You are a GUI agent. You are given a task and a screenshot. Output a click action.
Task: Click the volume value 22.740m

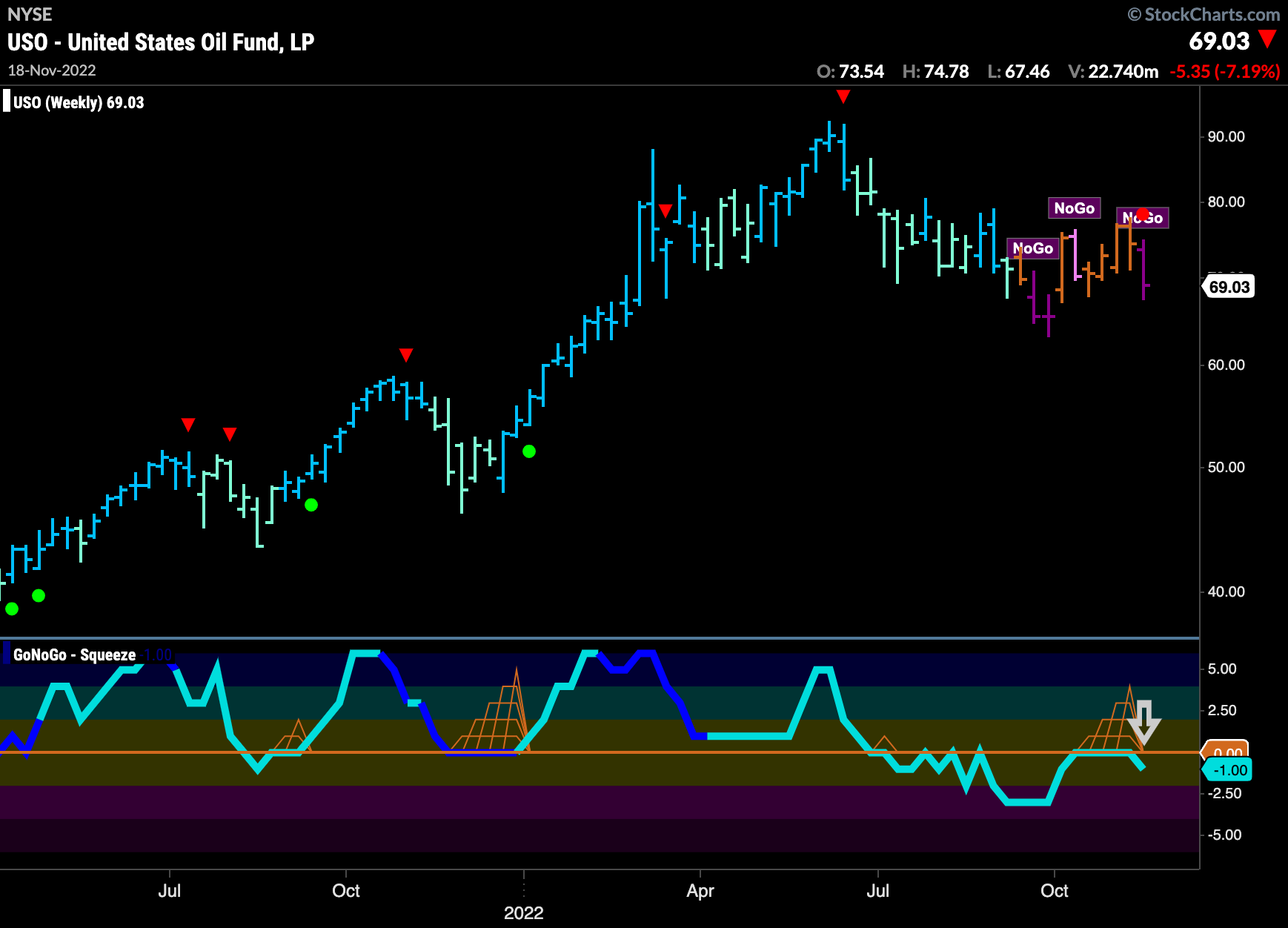click(1123, 72)
